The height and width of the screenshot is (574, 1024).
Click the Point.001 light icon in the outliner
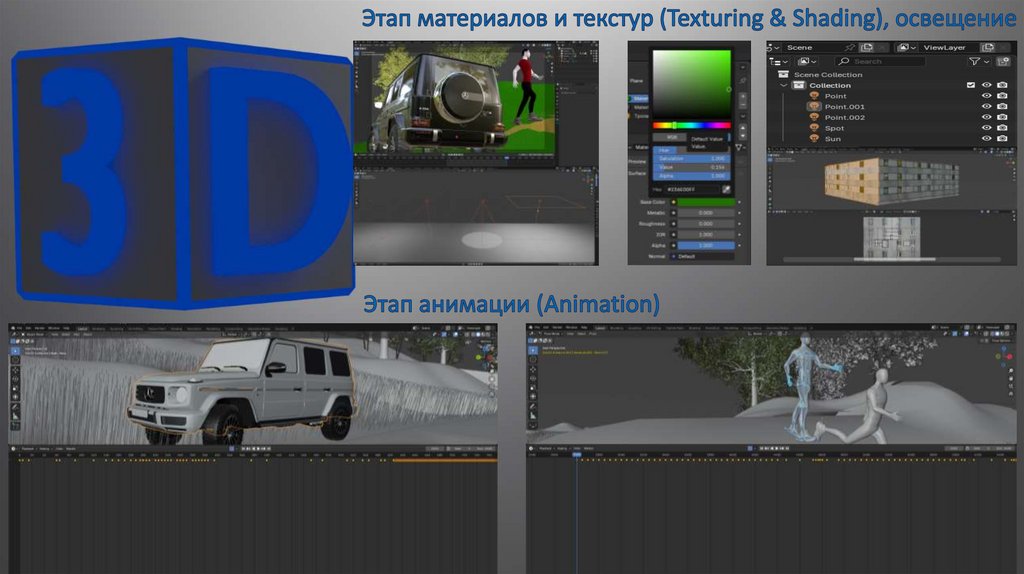[814, 106]
